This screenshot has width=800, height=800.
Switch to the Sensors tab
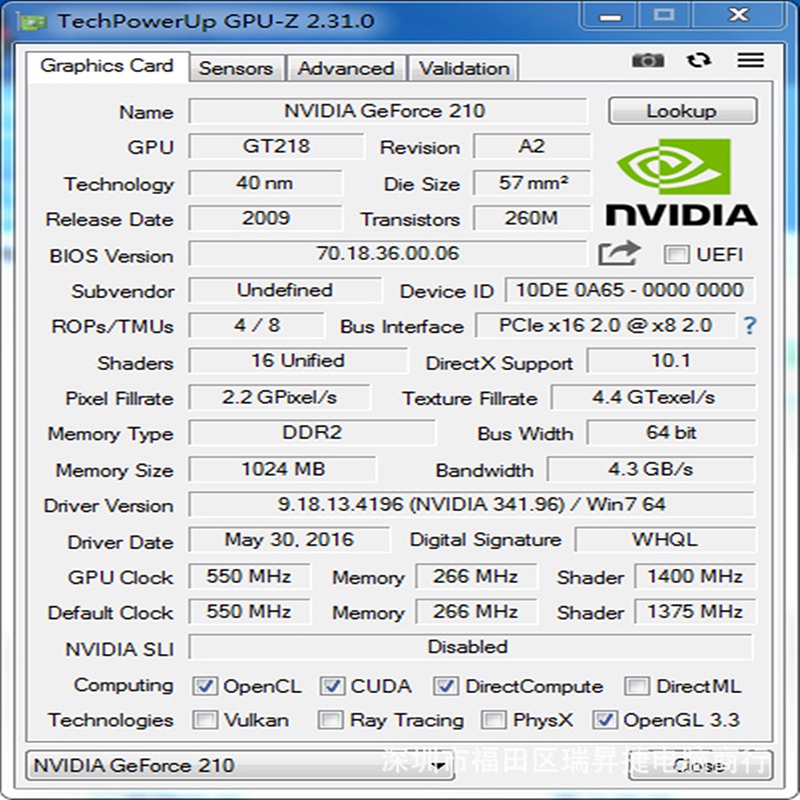(x=237, y=68)
